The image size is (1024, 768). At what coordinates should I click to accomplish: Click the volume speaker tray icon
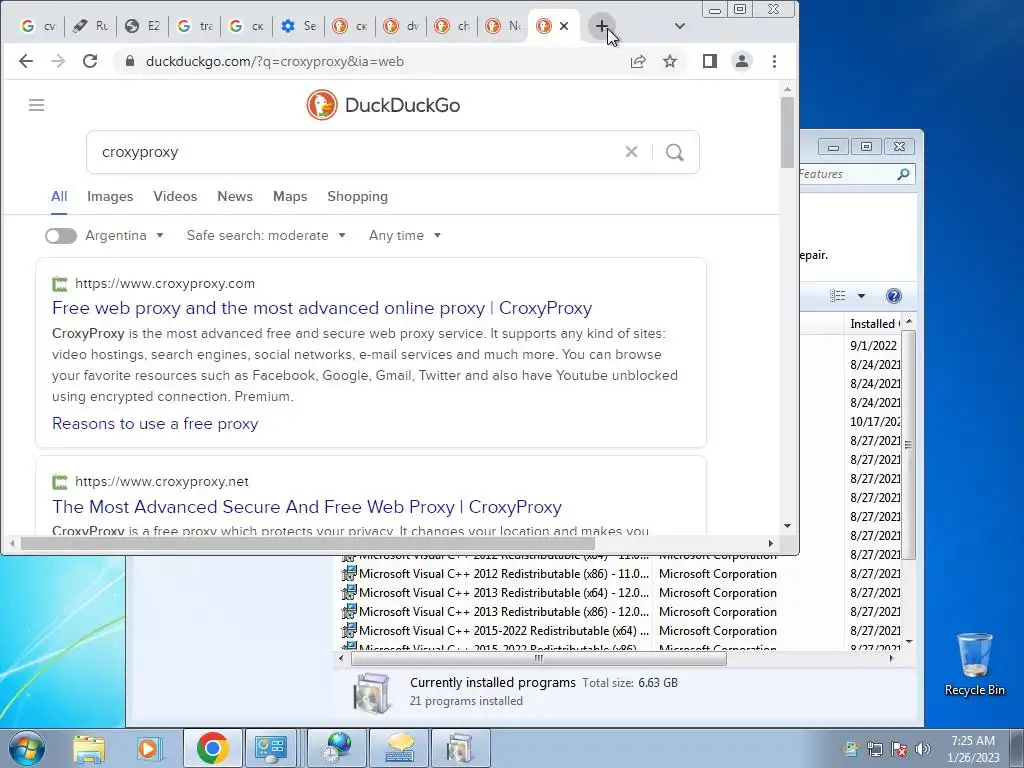pyautogui.click(x=923, y=748)
